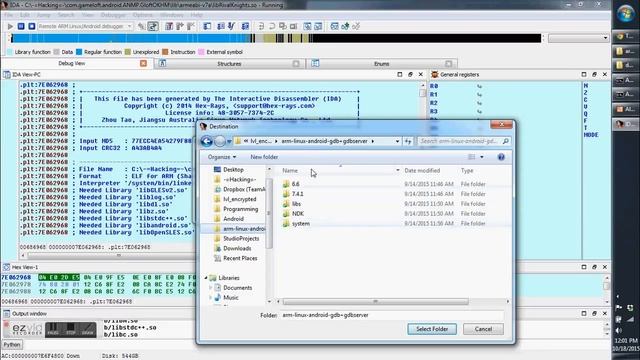Sort by the Type column
This screenshot has width=640, height=360.
[x=467, y=171]
